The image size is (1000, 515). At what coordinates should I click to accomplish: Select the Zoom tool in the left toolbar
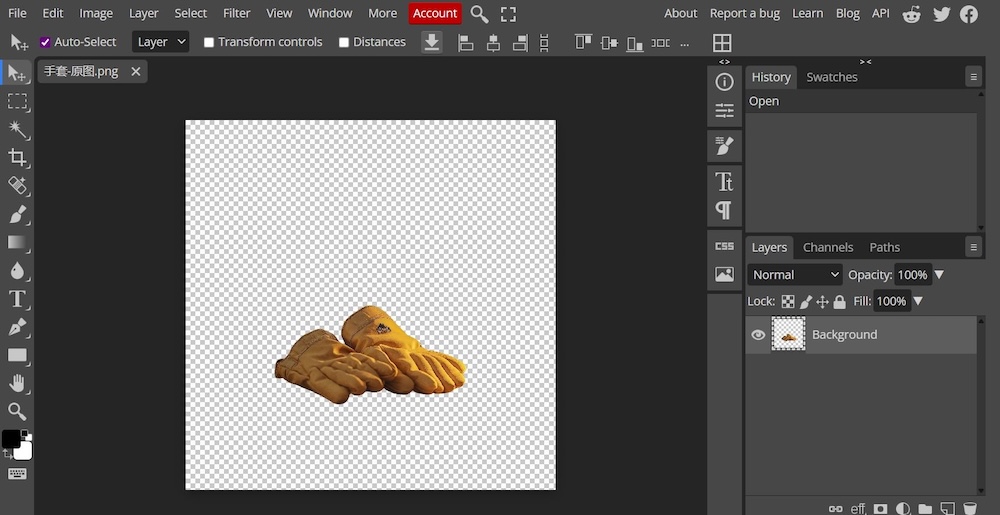[17, 411]
